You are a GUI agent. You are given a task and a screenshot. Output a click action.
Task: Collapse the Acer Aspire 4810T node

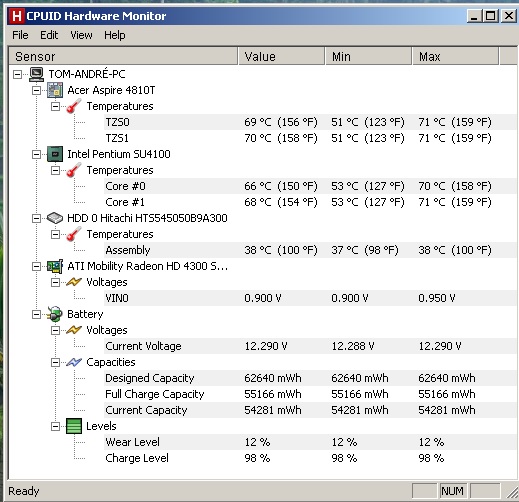36,90
